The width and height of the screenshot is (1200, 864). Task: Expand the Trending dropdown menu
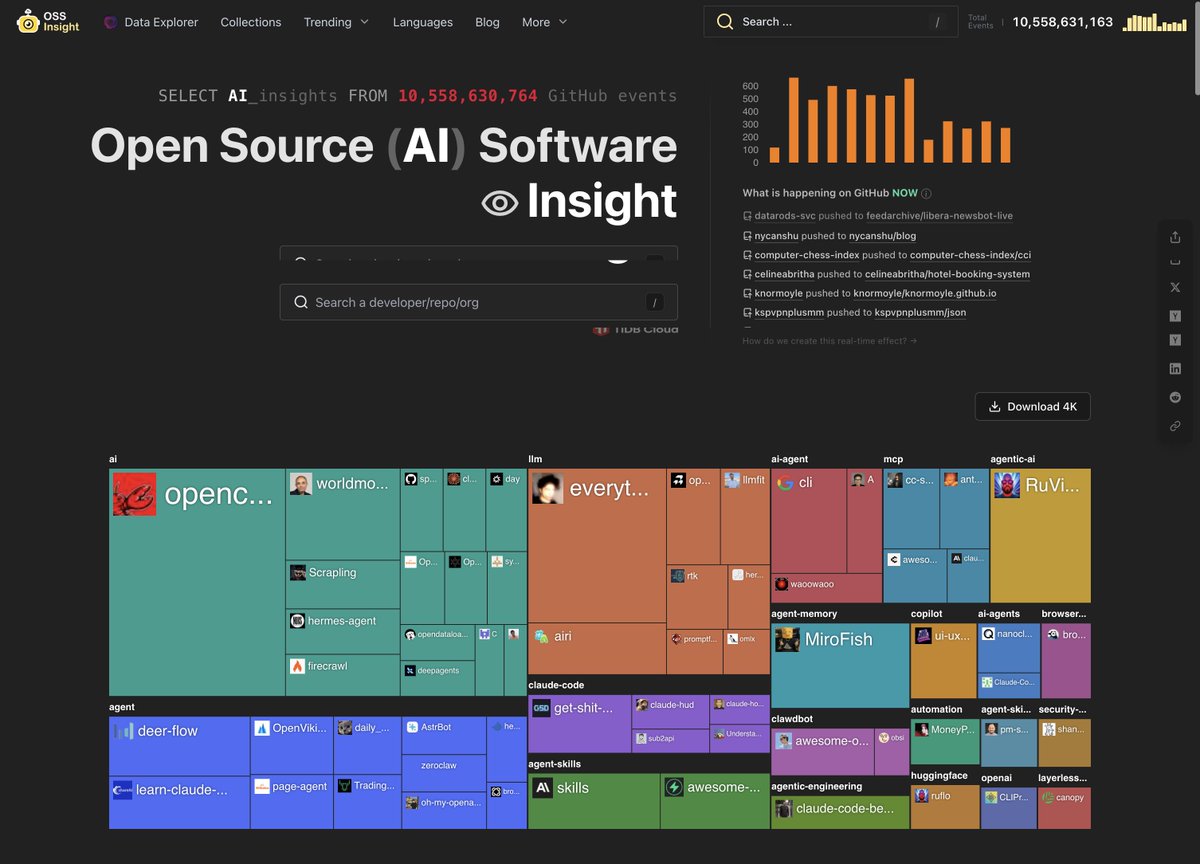[x=336, y=22]
